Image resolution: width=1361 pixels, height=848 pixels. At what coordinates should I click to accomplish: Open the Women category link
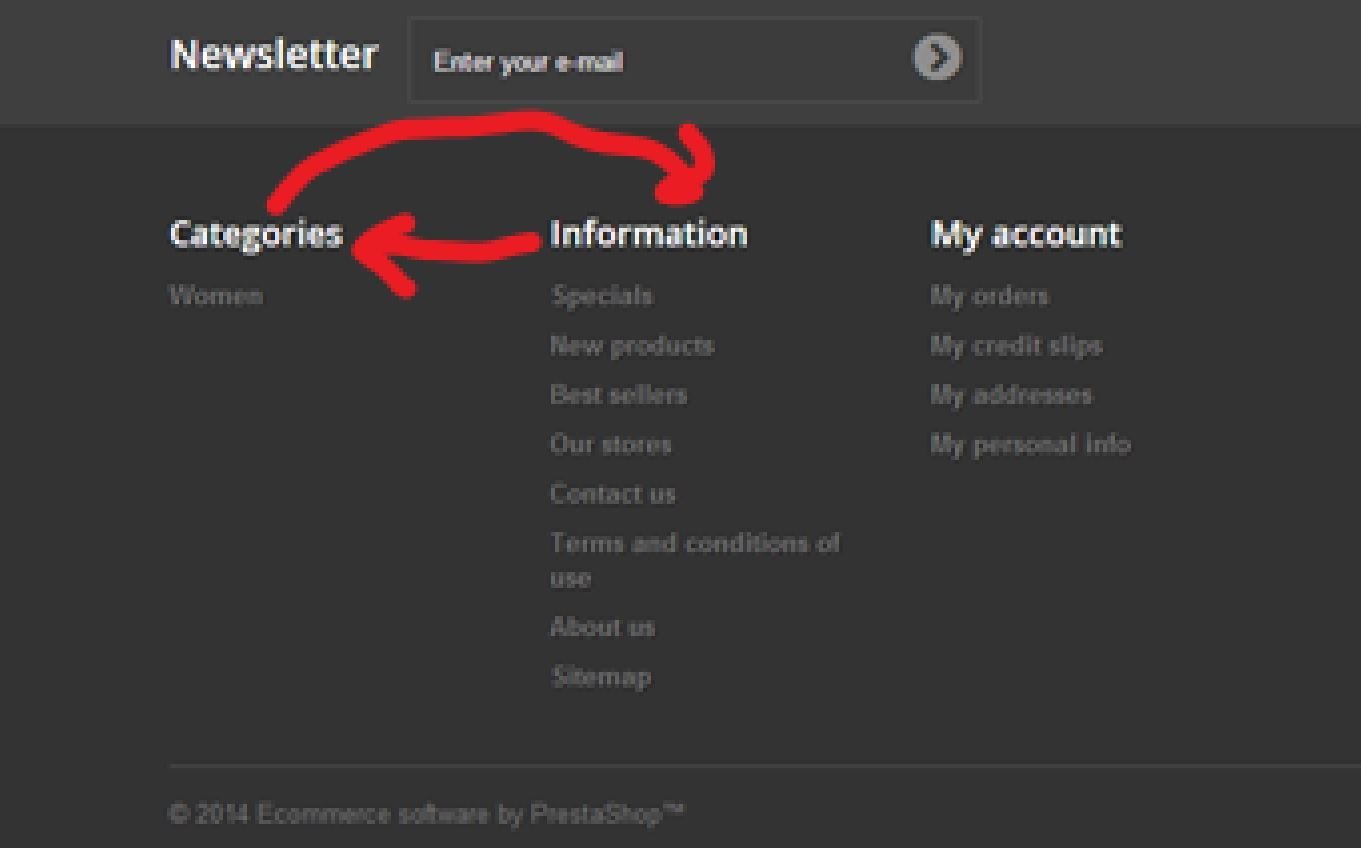217,296
